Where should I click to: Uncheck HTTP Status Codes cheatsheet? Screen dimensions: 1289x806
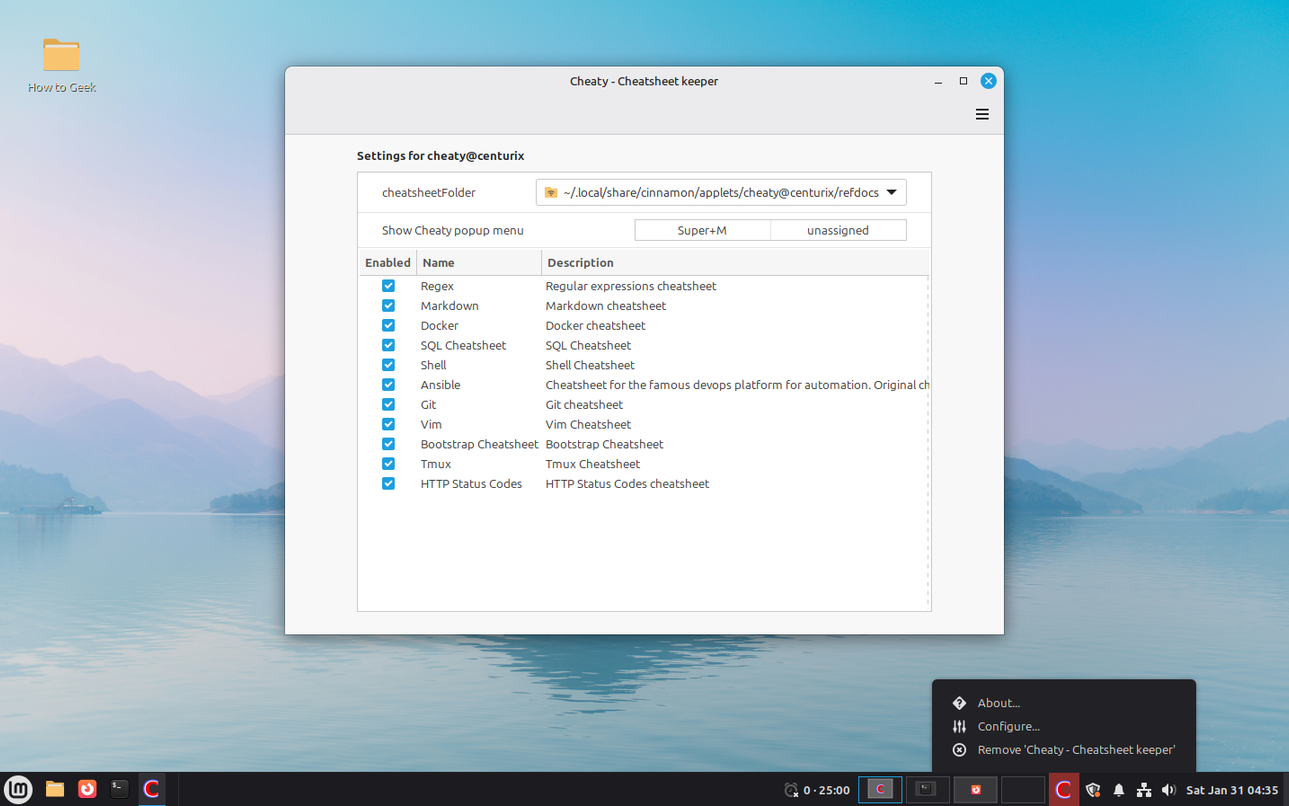coord(388,483)
